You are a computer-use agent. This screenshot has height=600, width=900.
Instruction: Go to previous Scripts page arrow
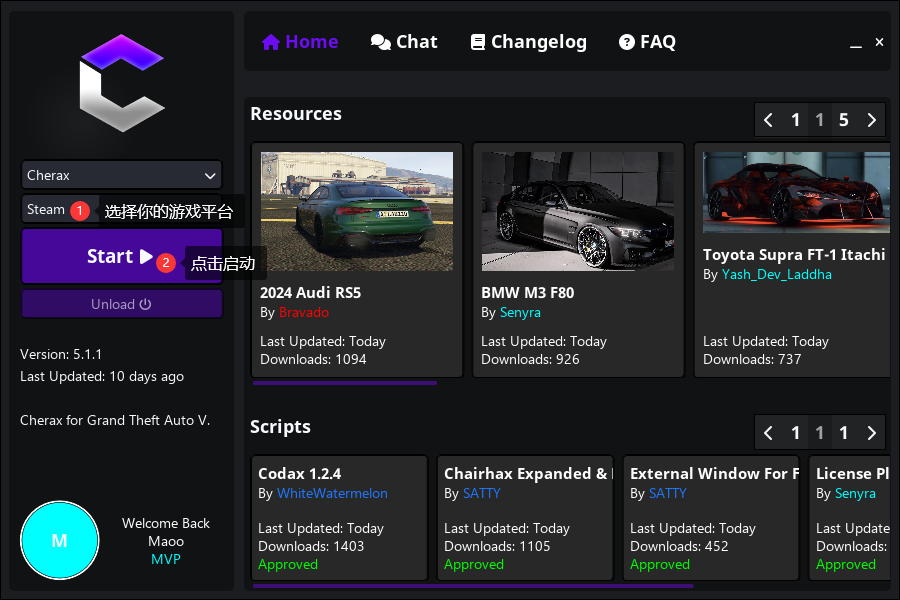[768, 433]
